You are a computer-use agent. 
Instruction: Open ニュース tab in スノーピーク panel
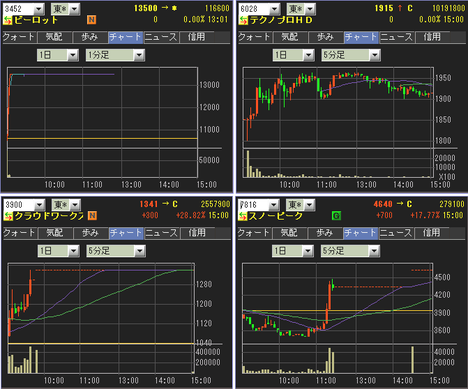click(x=396, y=233)
